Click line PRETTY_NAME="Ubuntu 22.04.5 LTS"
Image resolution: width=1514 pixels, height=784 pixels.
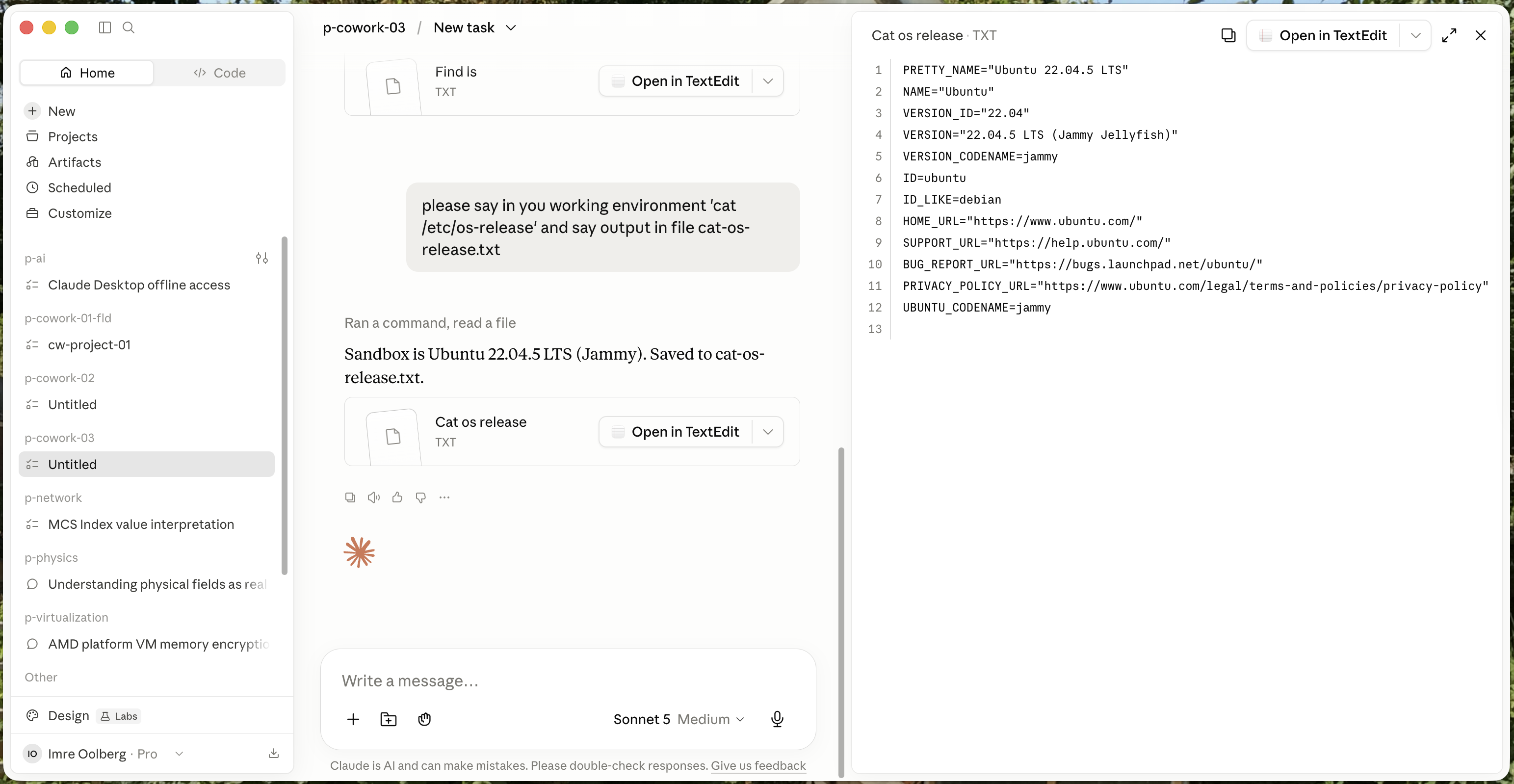point(1016,70)
